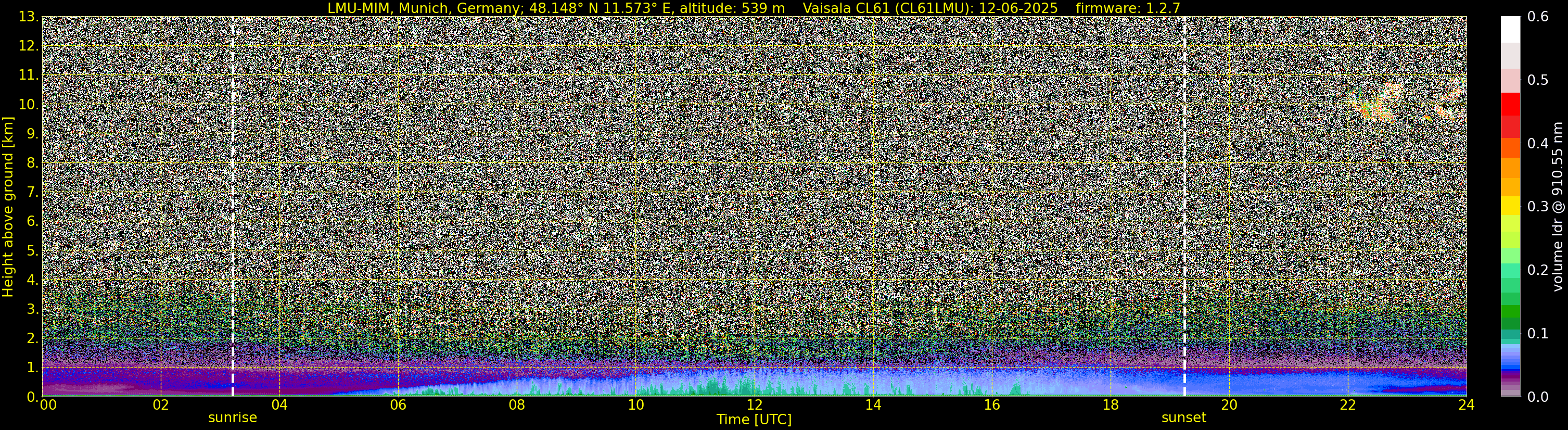This screenshot has height=430, width=1568.
Task: Click the time axis tick label 16
Action: (x=991, y=405)
